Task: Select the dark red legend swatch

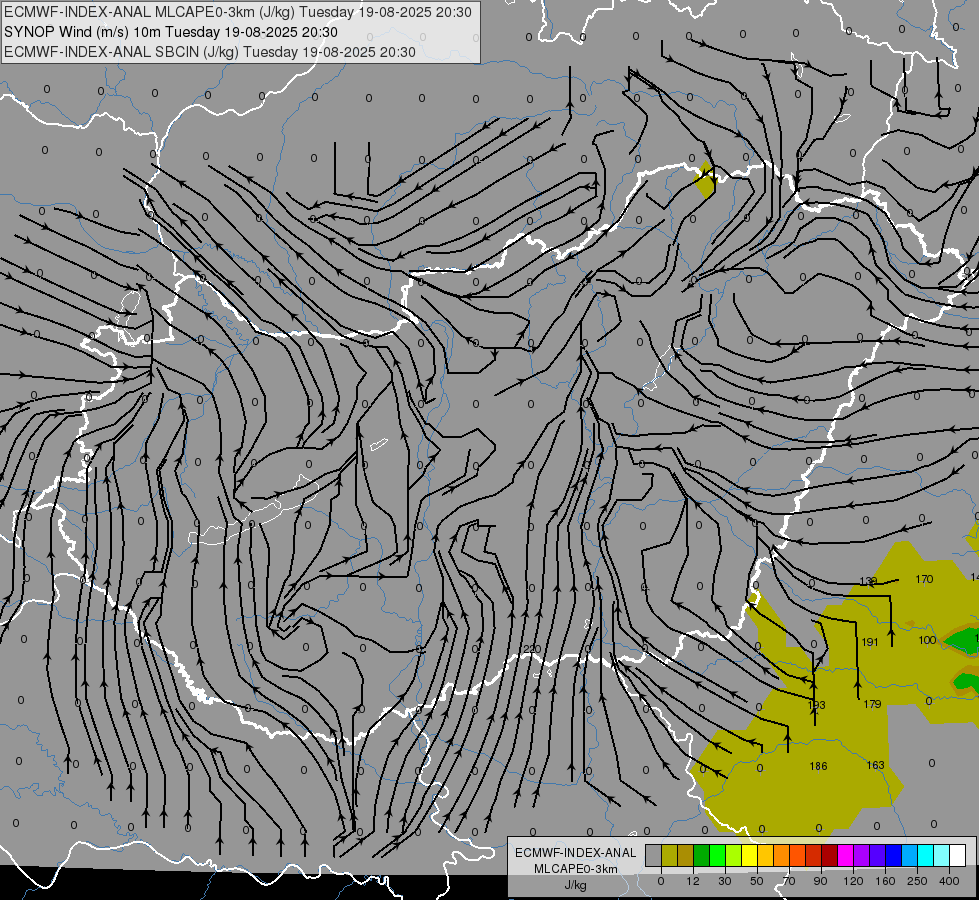Action: click(830, 855)
